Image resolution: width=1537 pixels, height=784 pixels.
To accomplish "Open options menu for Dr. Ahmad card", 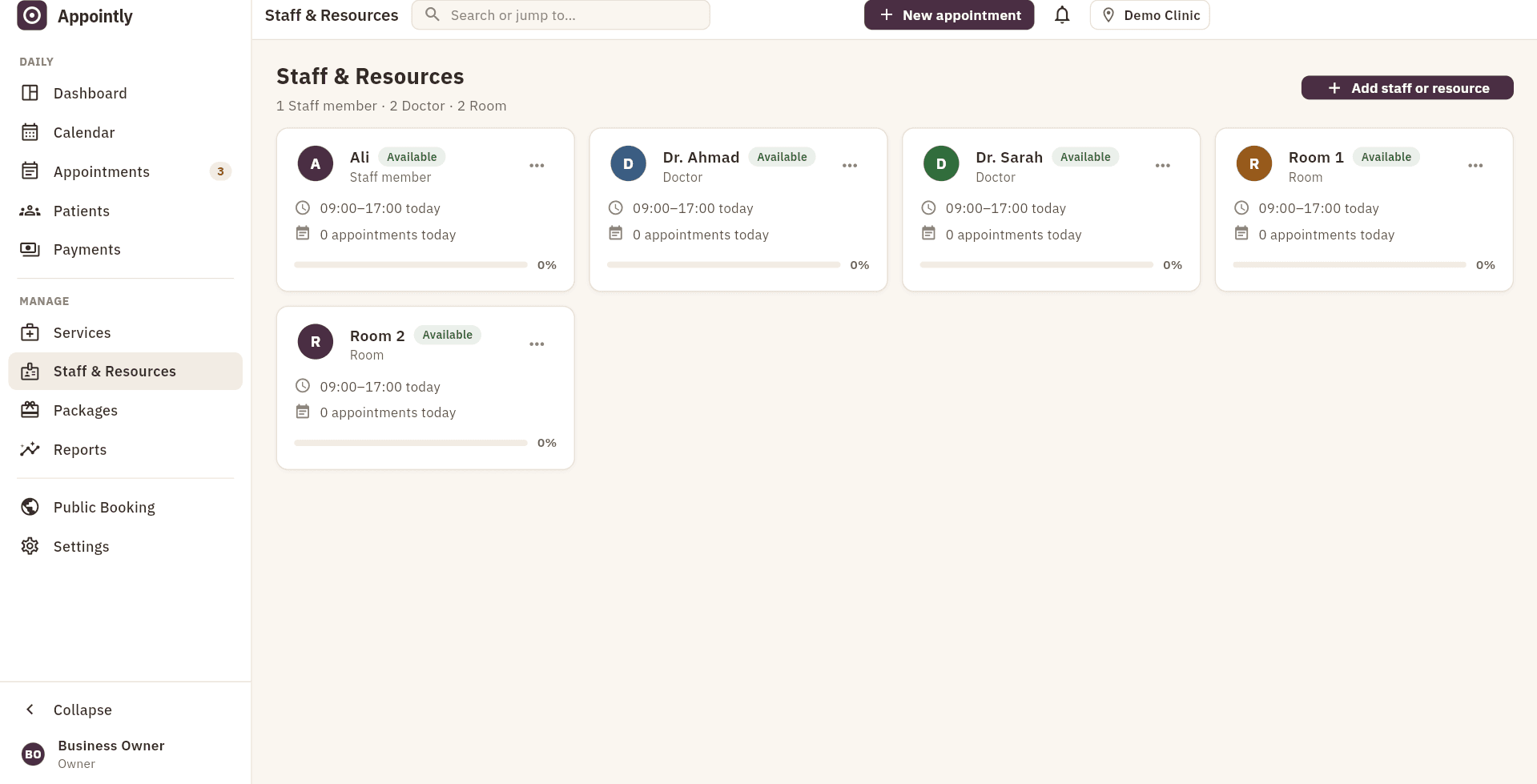I will pos(850,166).
